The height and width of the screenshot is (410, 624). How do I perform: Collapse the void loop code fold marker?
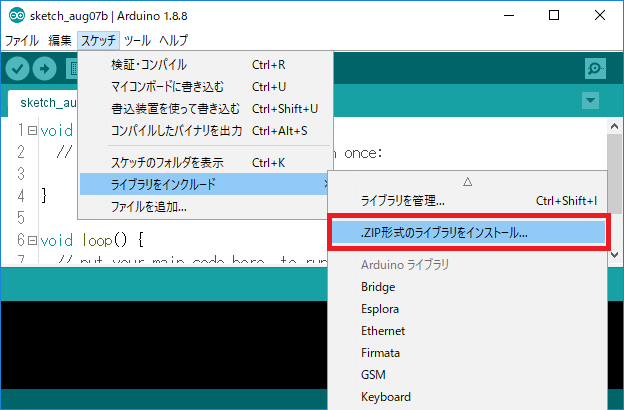pyautogui.click(x=32, y=240)
